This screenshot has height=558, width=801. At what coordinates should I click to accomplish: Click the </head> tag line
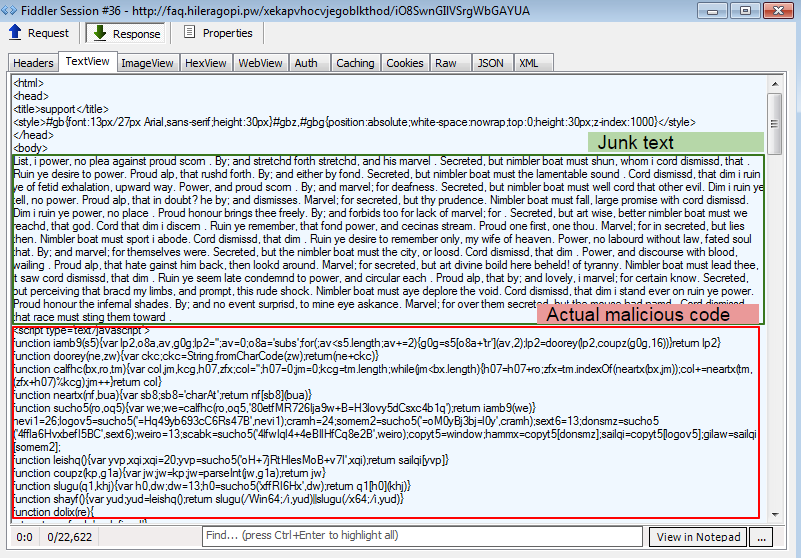pyautogui.click(x=33, y=135)
